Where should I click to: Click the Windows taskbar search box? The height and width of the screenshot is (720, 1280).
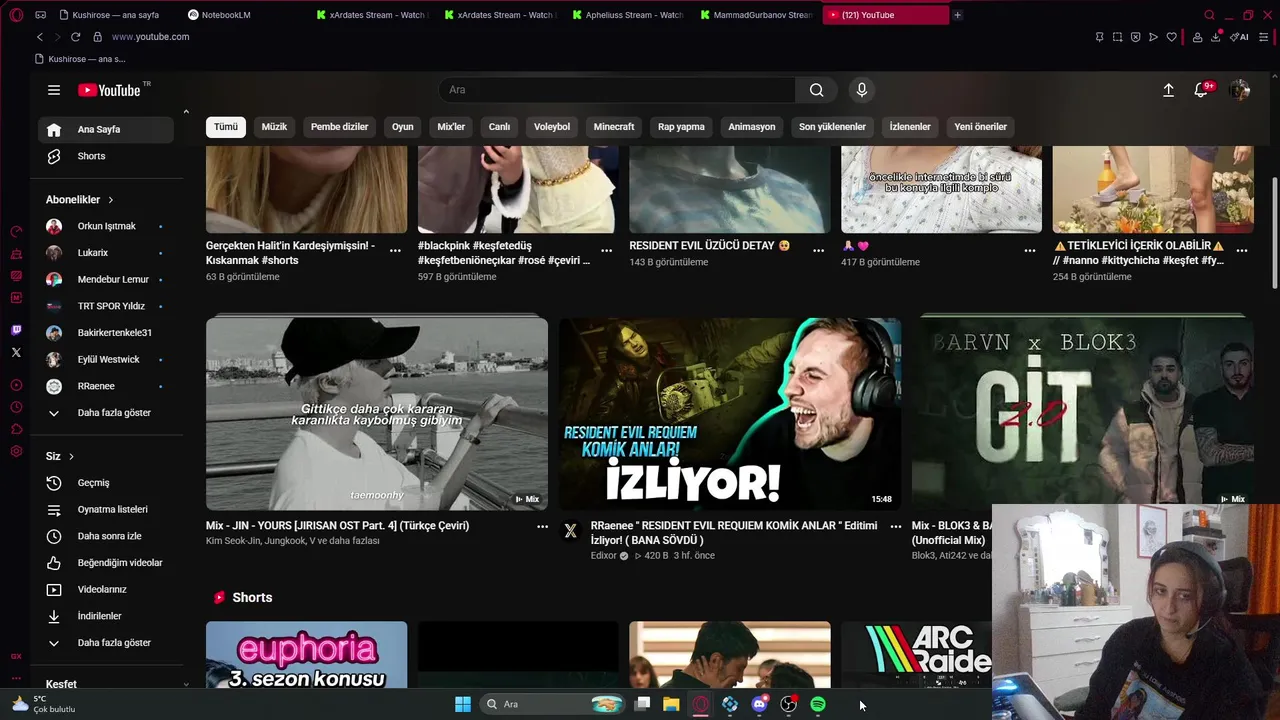(553, 704)
